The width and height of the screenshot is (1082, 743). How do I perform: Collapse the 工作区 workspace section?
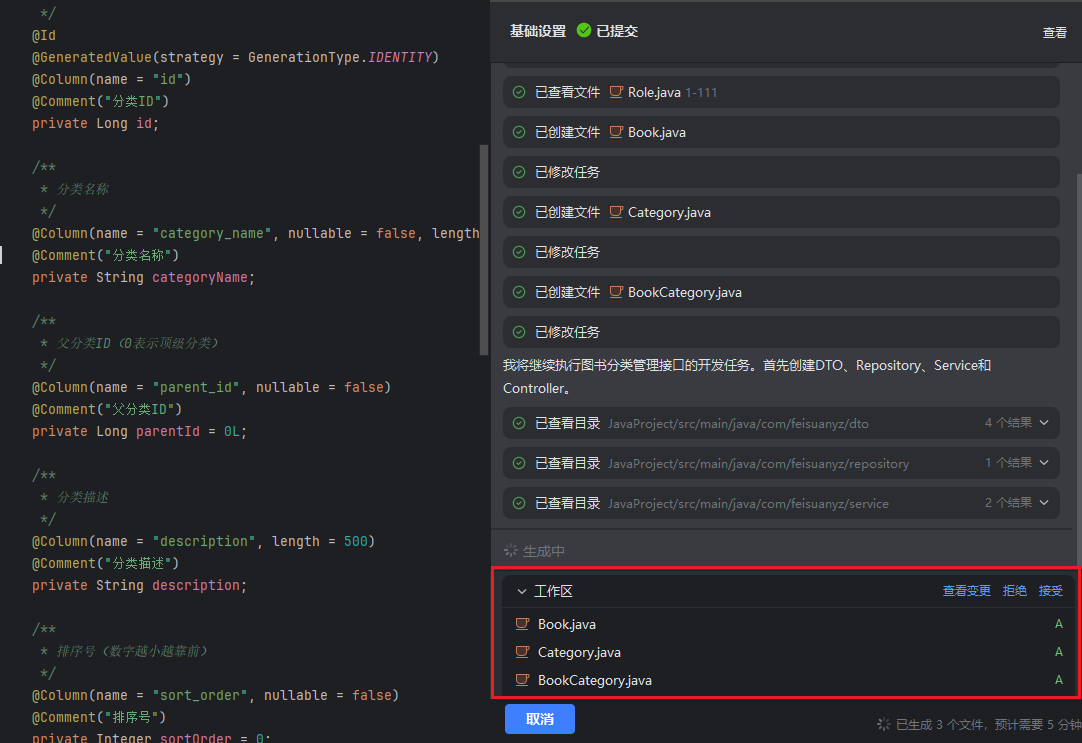(x=521, y=591)
